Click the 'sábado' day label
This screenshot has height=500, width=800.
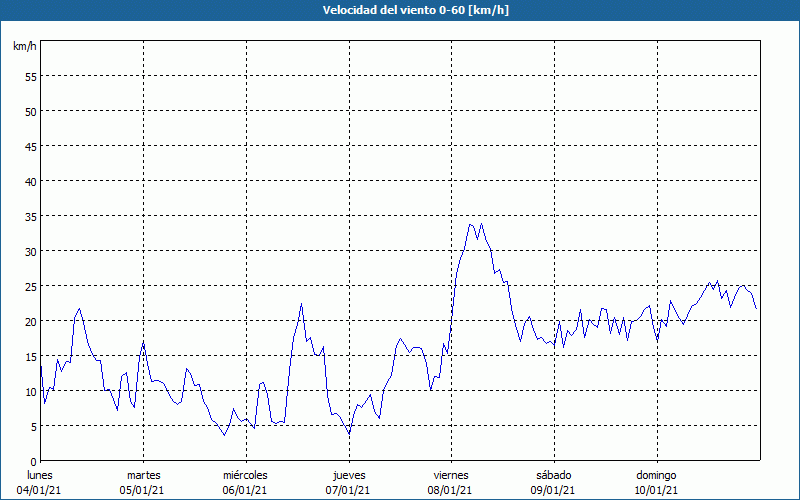[554, 476]
